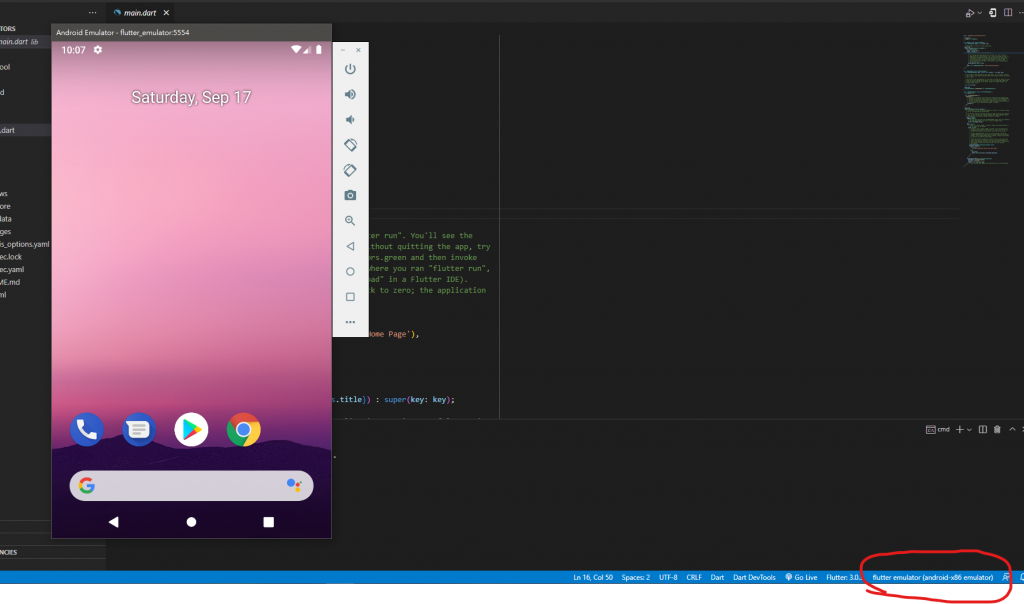
Task: Open the Run or Debug dropdown arrow
Action: click(980, 13)
